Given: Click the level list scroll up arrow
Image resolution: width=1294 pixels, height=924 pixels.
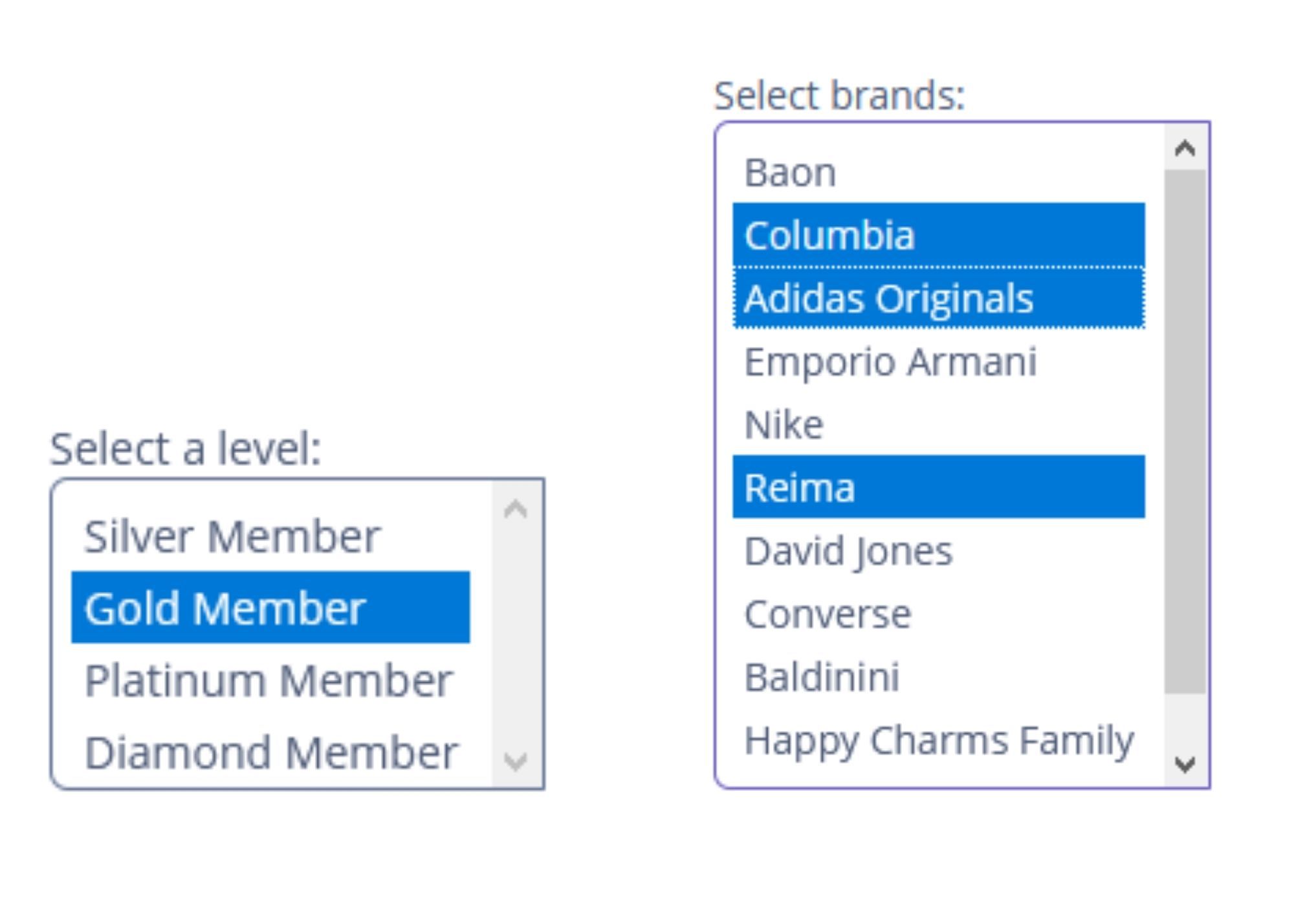Looking at the screenshot, I should (516, 509).
